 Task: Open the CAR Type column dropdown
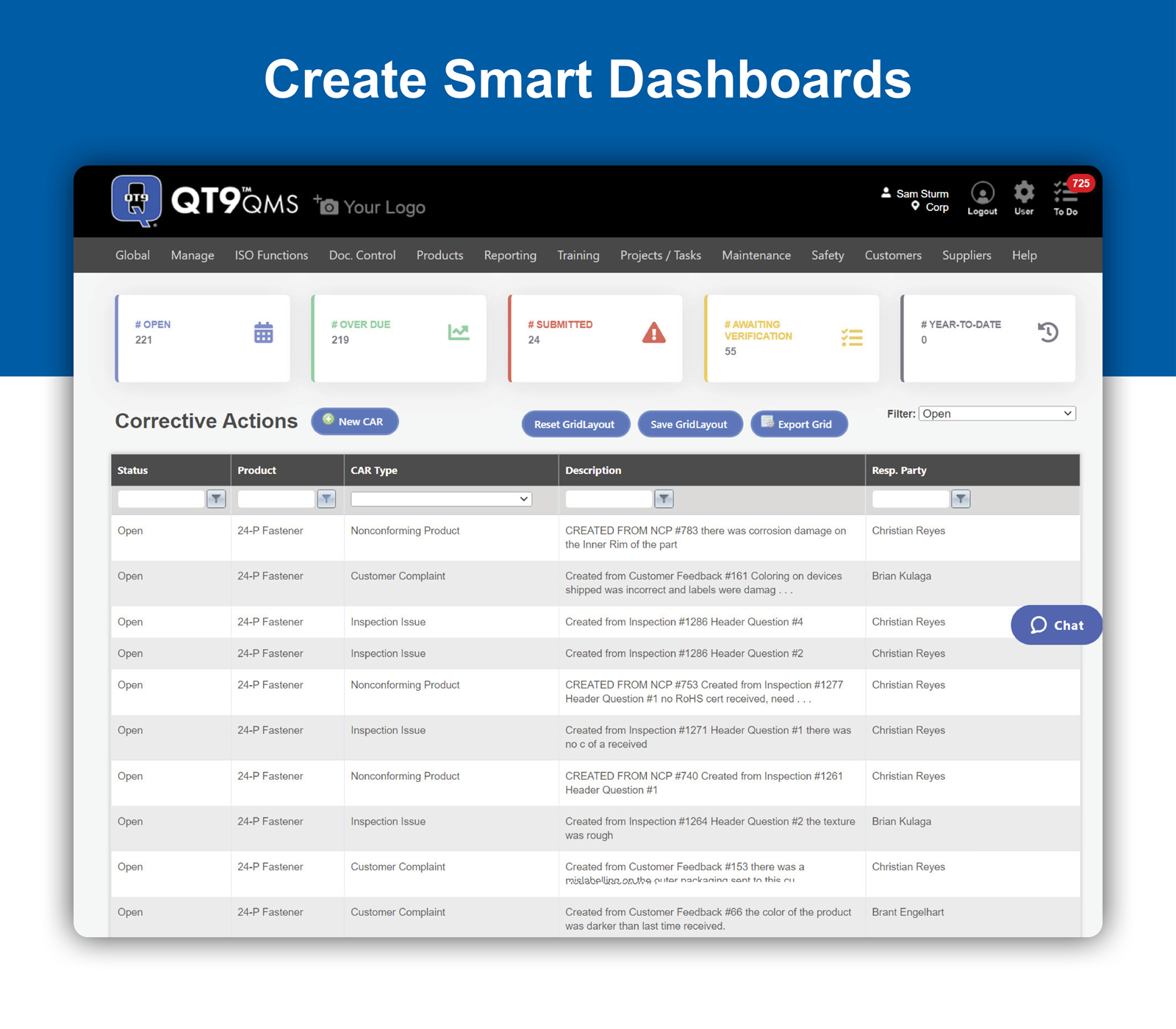click(440, 498)
